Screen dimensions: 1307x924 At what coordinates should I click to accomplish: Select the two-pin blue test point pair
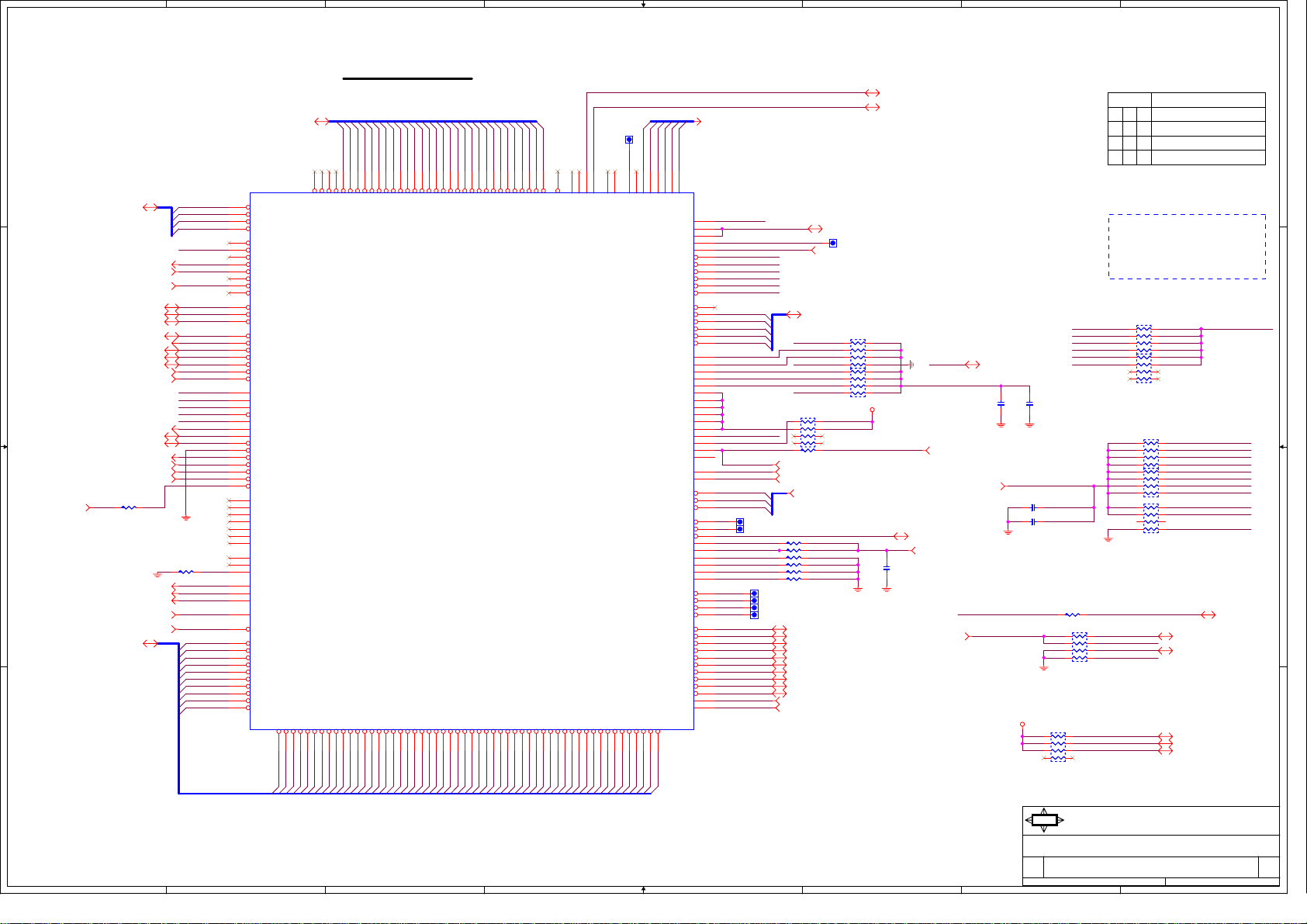740,525
